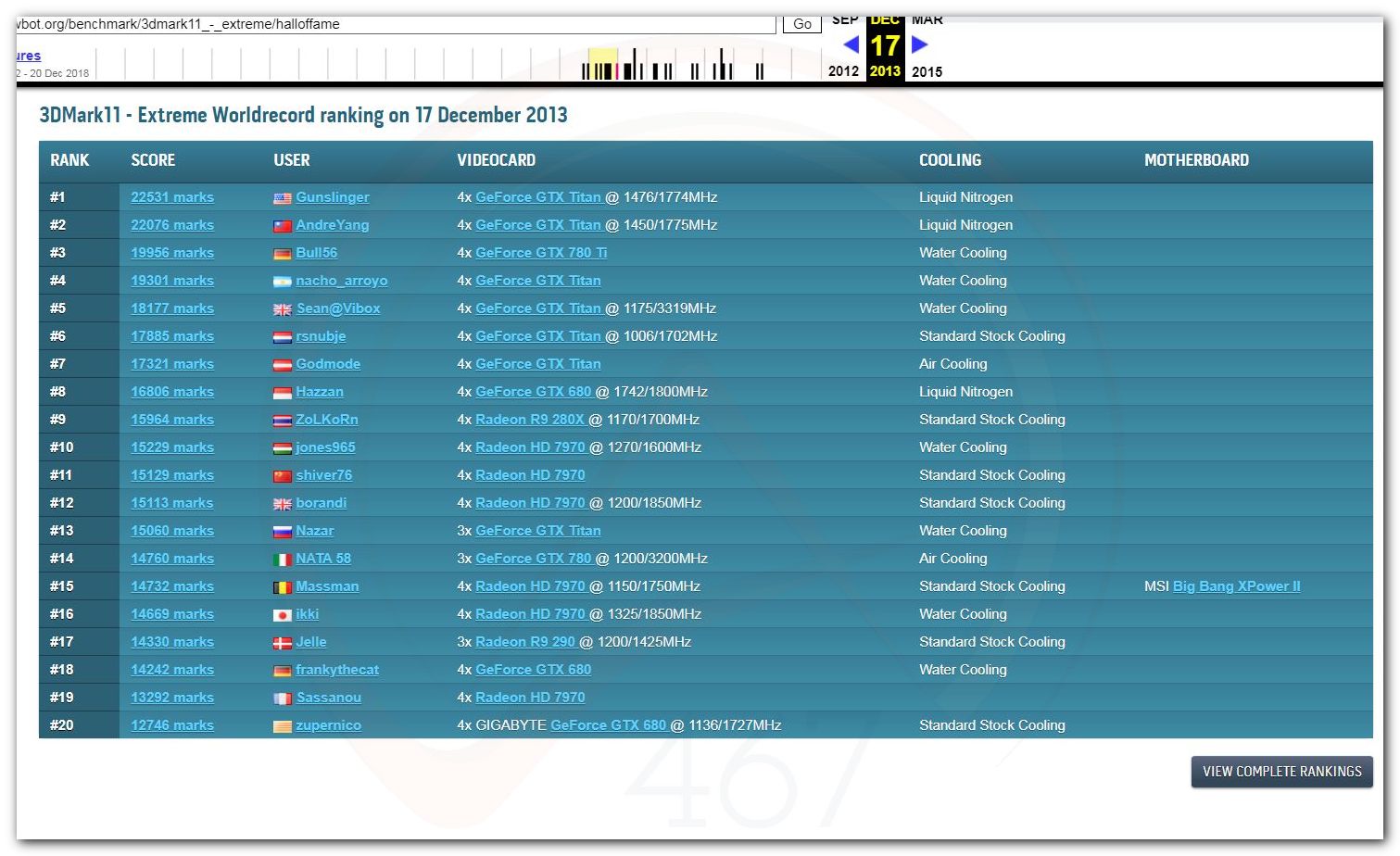Open GeForce GTX Titan link in rank #1 row
This screenshot has width=1400, height=856.
[538, 197]
